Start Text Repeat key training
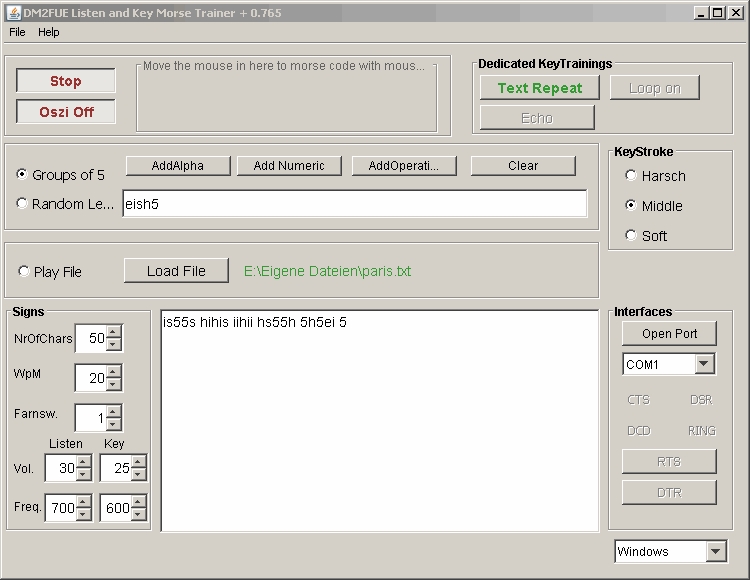Image resolution: width=750 pixels, height=580 pixels. tap(540, 88)
